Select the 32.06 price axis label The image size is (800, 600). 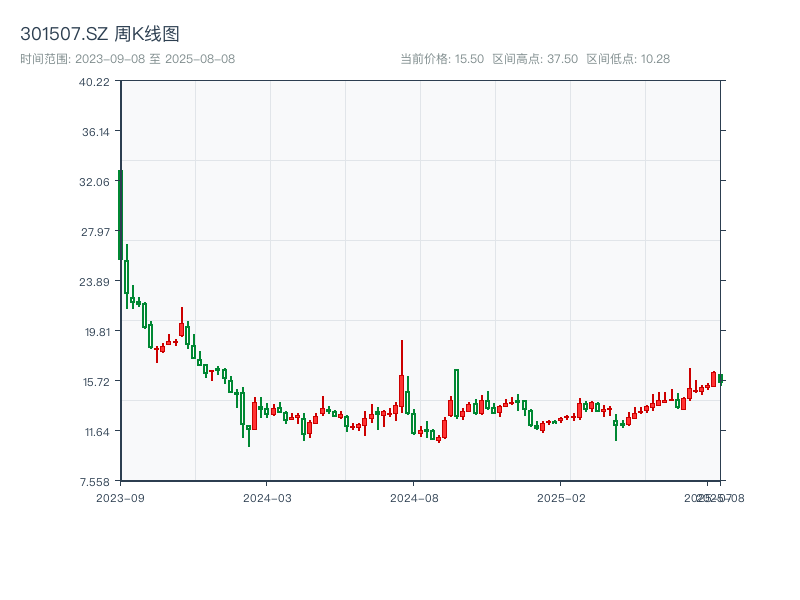95,182
